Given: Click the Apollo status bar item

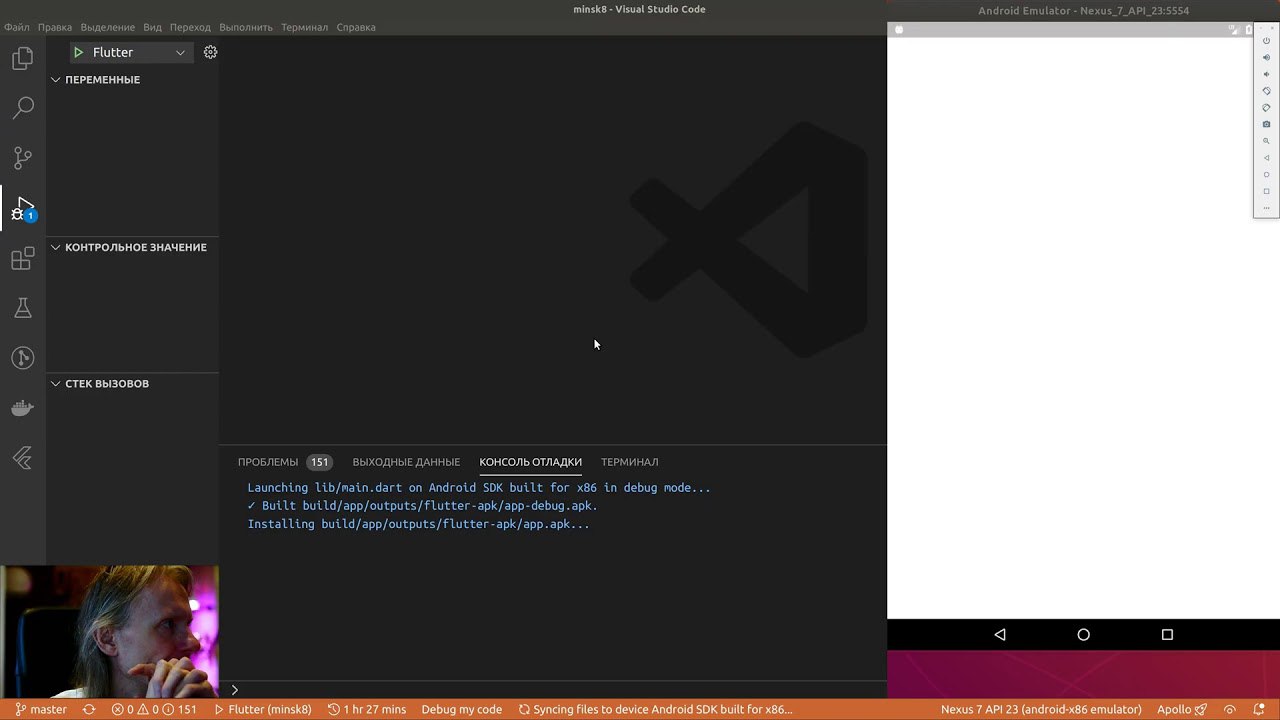Looking at the screenshot, I should click(x=1183, y=709).
